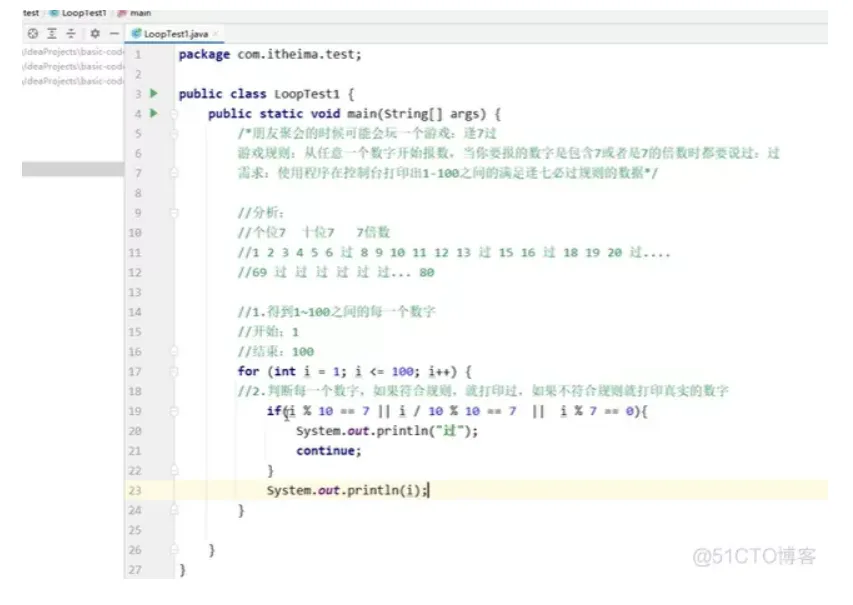
Task: Click the class icon beside LoopTest1 breadcrumb
Action: click(x=54, y=13)
